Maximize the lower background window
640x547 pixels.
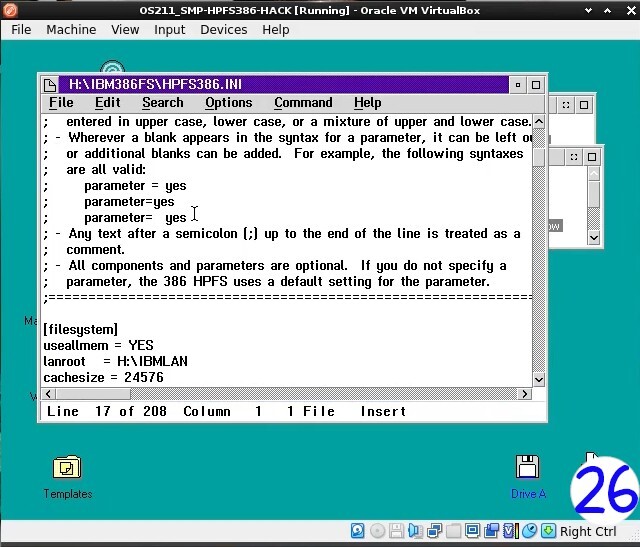coord(592,157)
